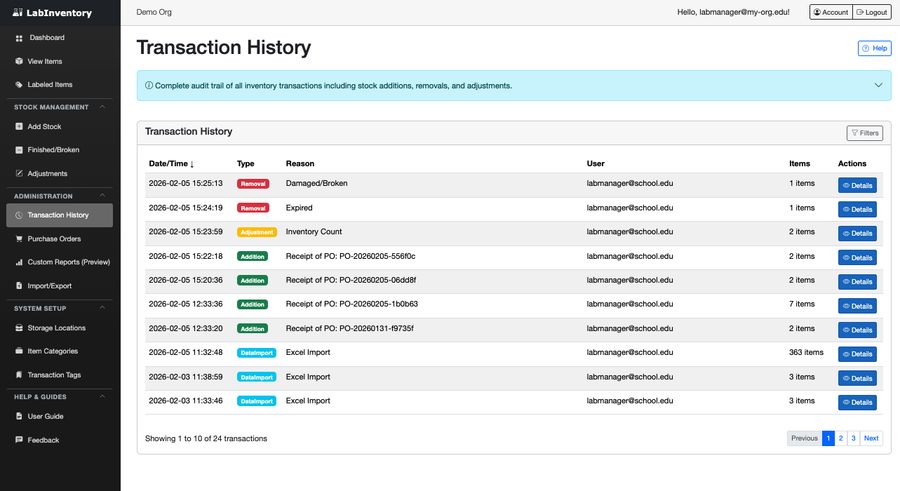
Task: Click the Reason column header
Action: click(x=300, y=164)
